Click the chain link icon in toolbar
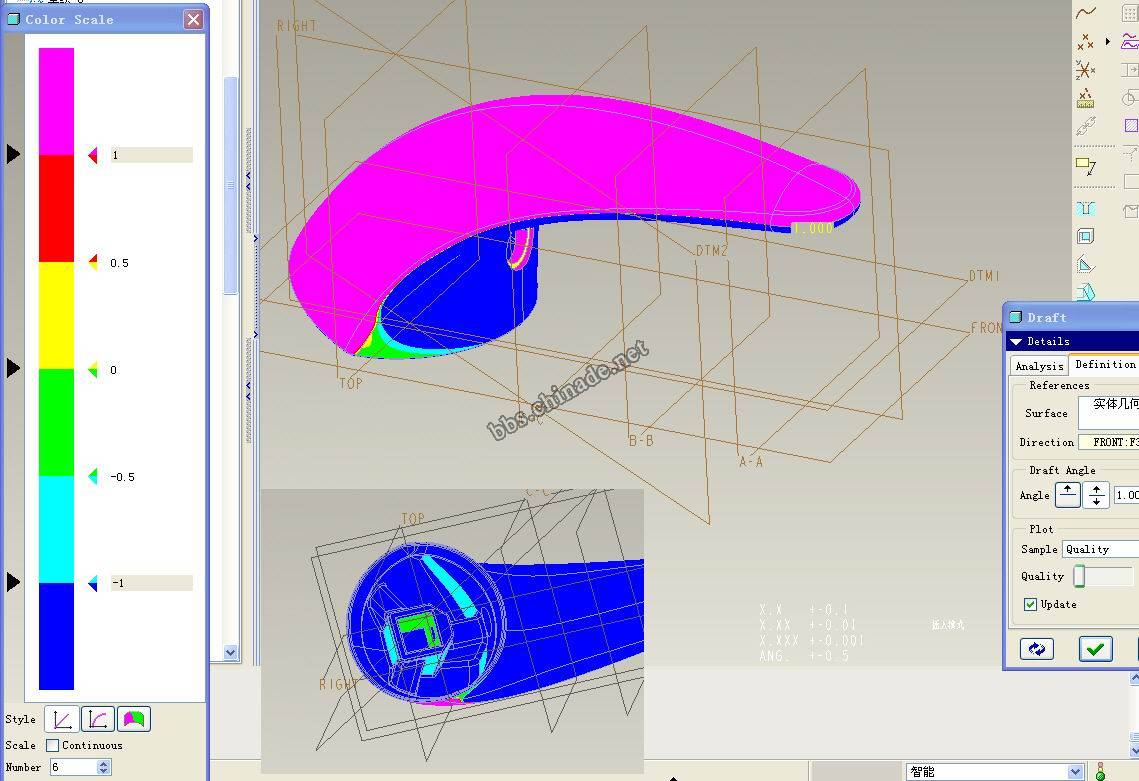Screen dimensions: 1139x781 1085,126
